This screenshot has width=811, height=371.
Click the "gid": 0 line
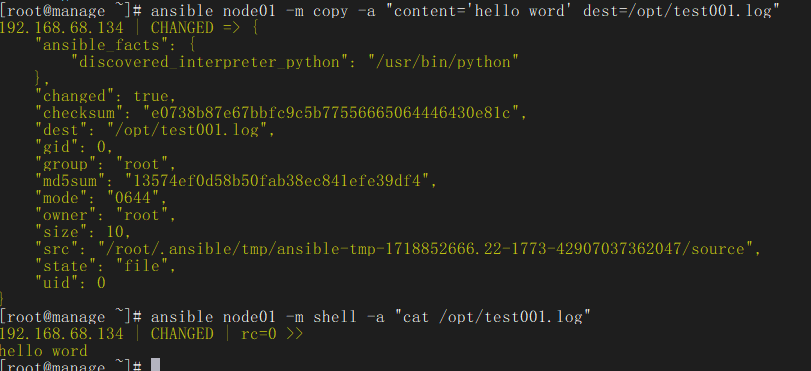click(x=74, y=147)
